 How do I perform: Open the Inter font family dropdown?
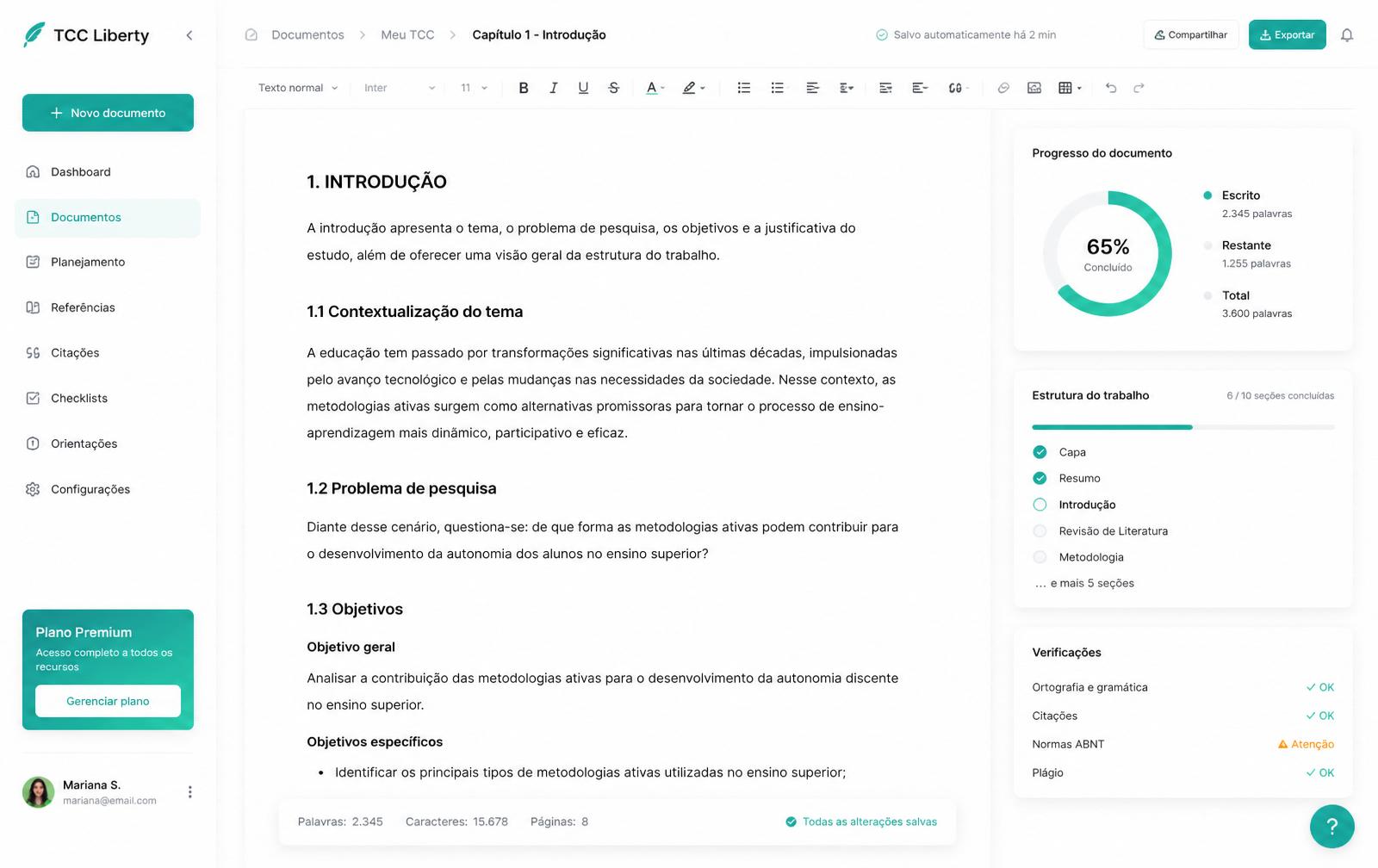[x=400, y=88]
